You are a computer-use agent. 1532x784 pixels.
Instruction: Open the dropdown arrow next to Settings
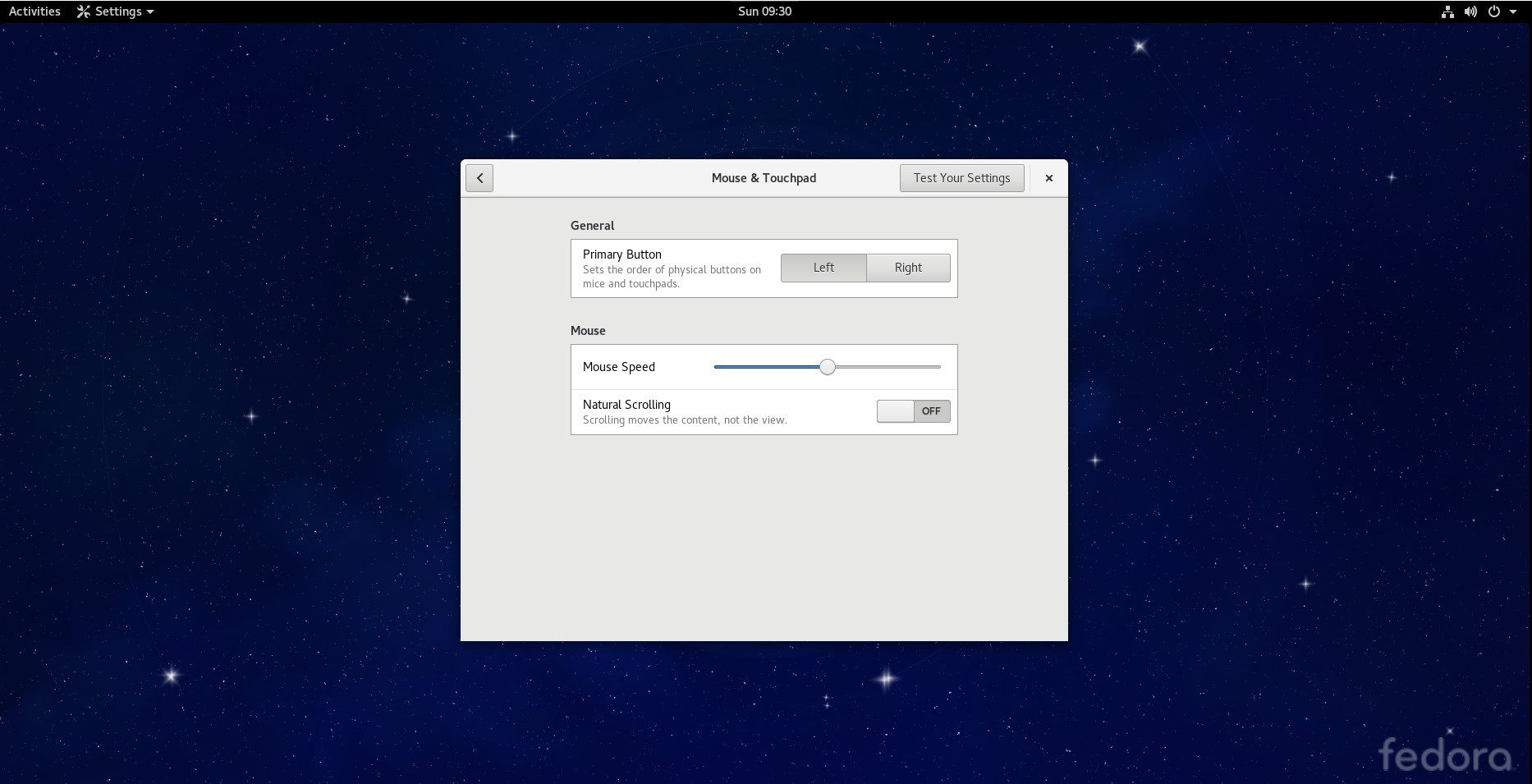pyautogui.click(x=150, y=11)
